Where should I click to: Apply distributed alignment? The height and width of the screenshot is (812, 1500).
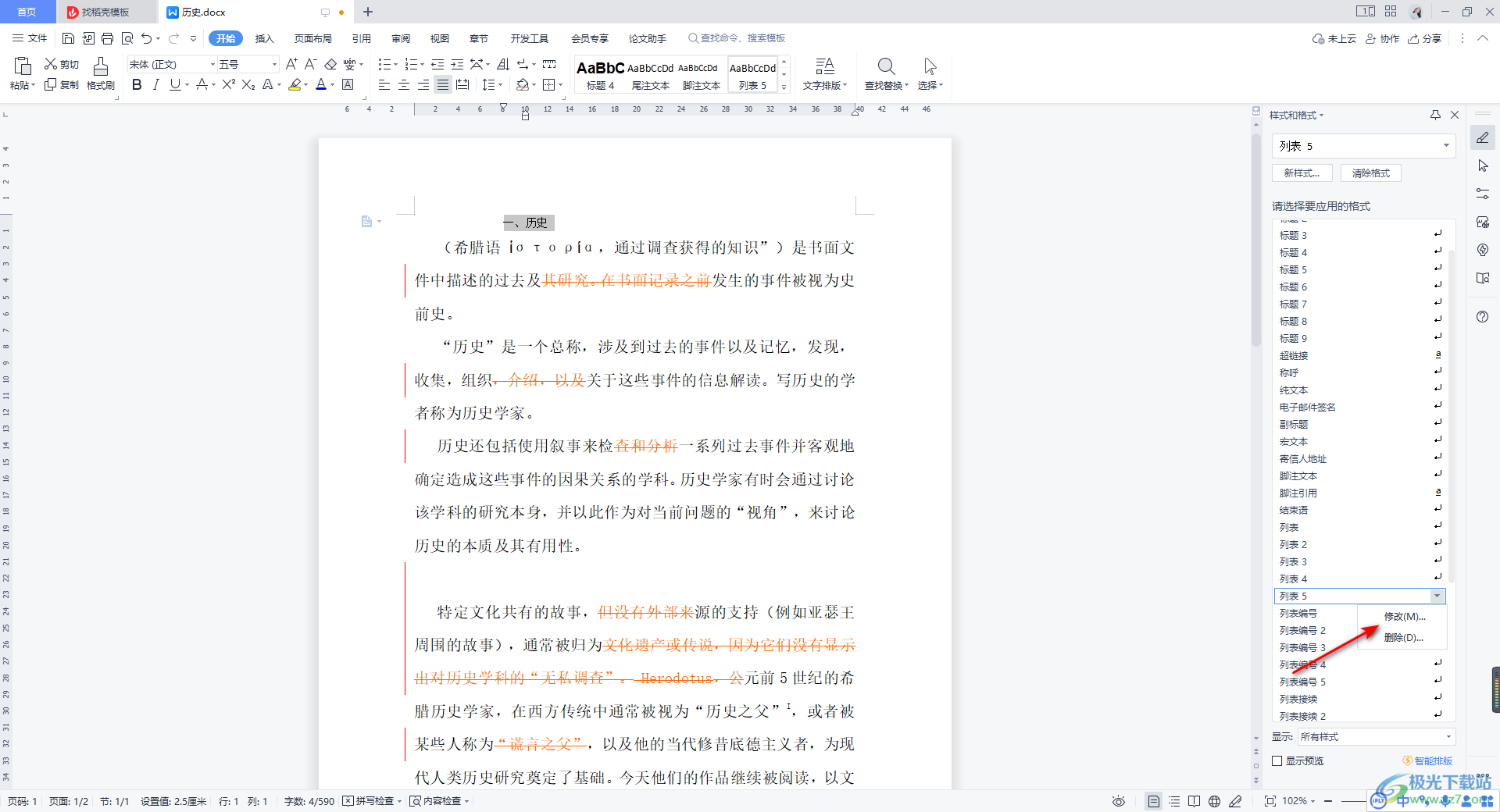tap(462, 84)
